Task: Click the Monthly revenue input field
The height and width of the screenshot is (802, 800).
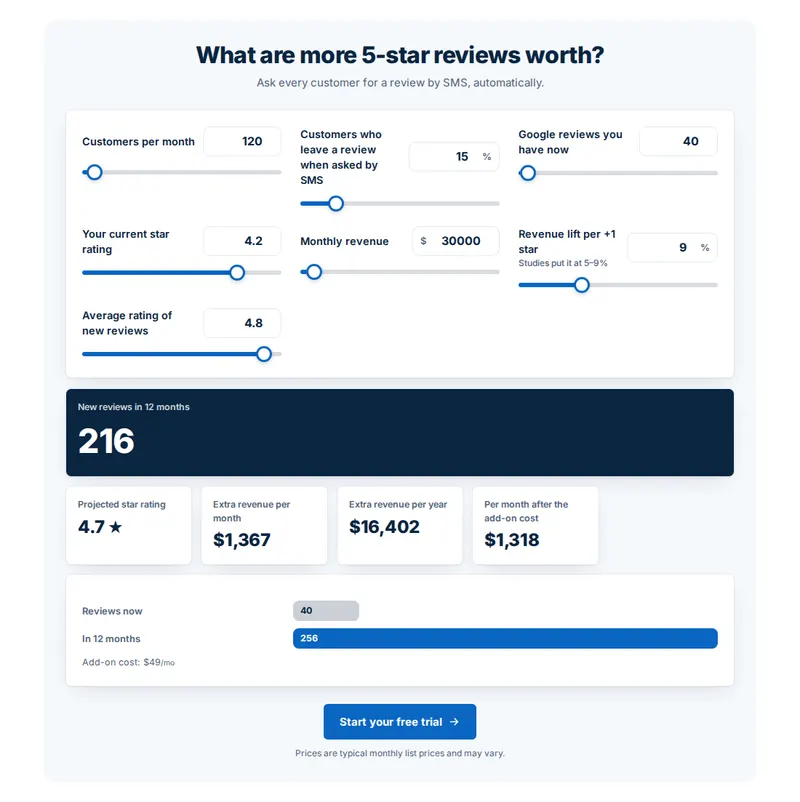Action: point(456,241)
